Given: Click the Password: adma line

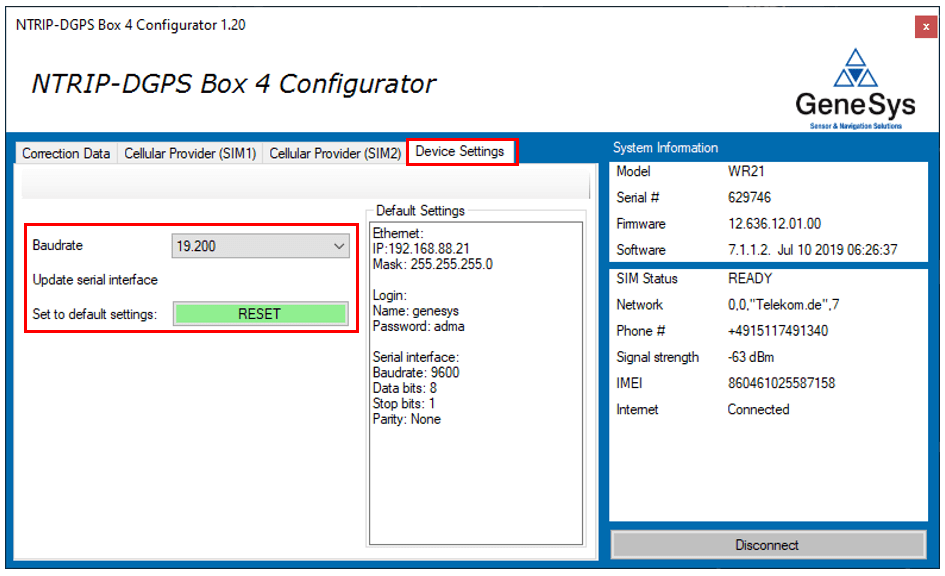Looking at the screenshot, I should (x=418, y=326).
